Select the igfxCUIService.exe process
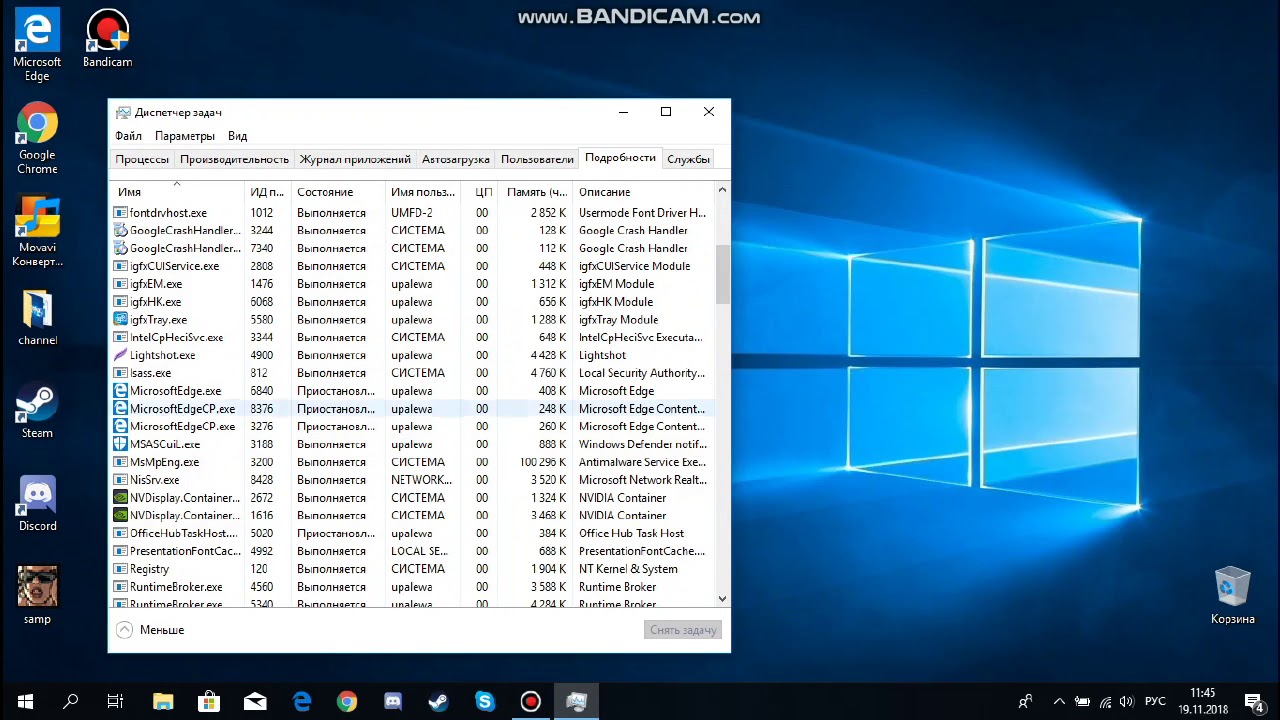The image size is (1280, 720). coord(411,266)
